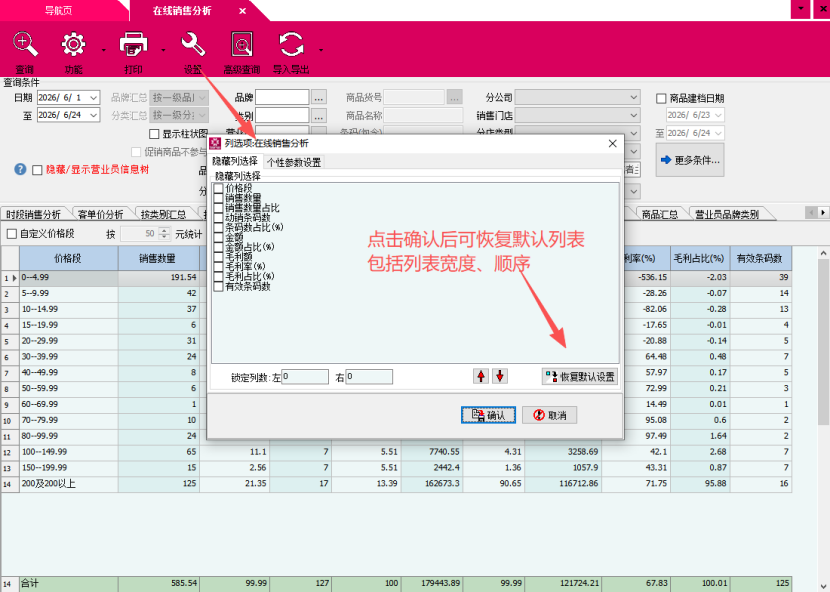Click the 打印 printer toolbar icon
The image size is (830, 592).
point(133,44)
